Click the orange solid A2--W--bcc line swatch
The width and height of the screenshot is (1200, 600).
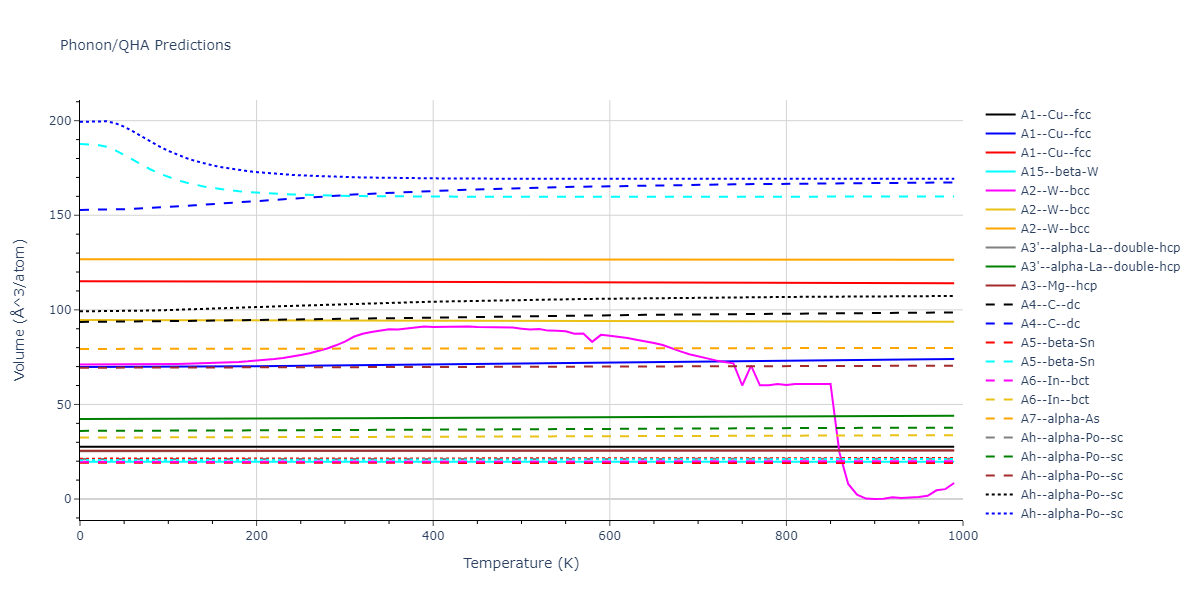[x=1003, y=229]
